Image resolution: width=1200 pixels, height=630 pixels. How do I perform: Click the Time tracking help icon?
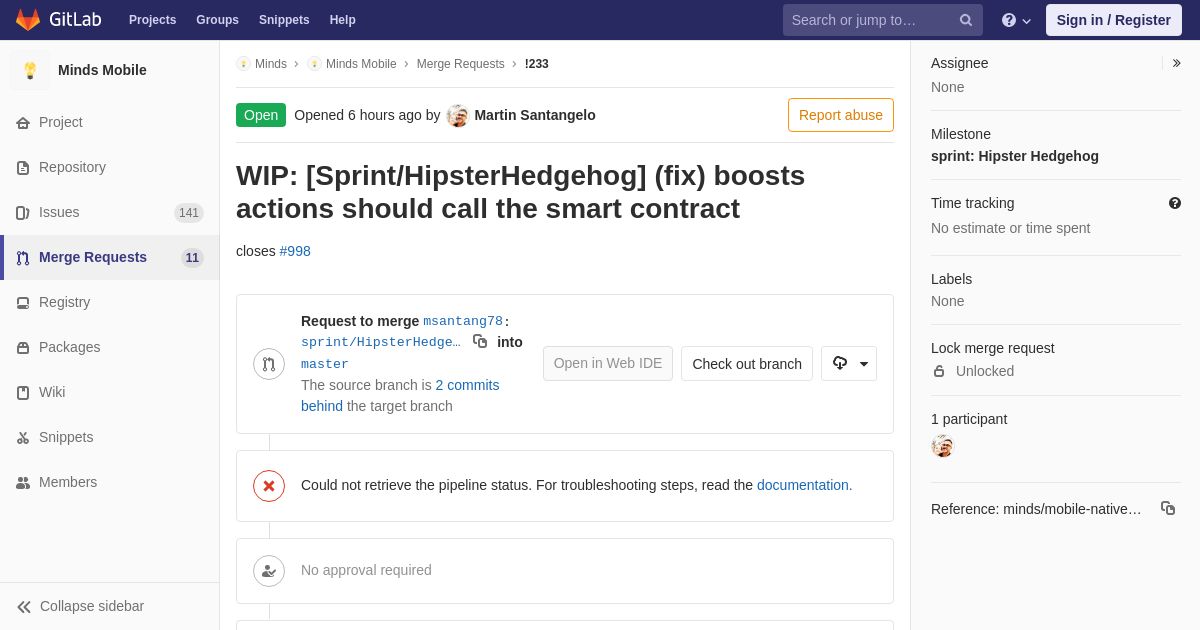click(x=1175, y=203)
